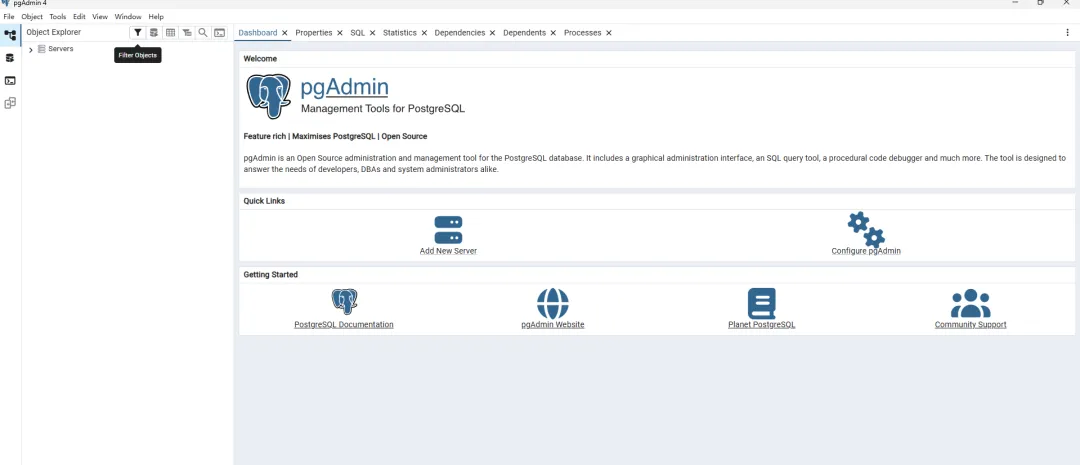Click the Object Explorer panel title
1080x465 pixels.
click(54, 32)
